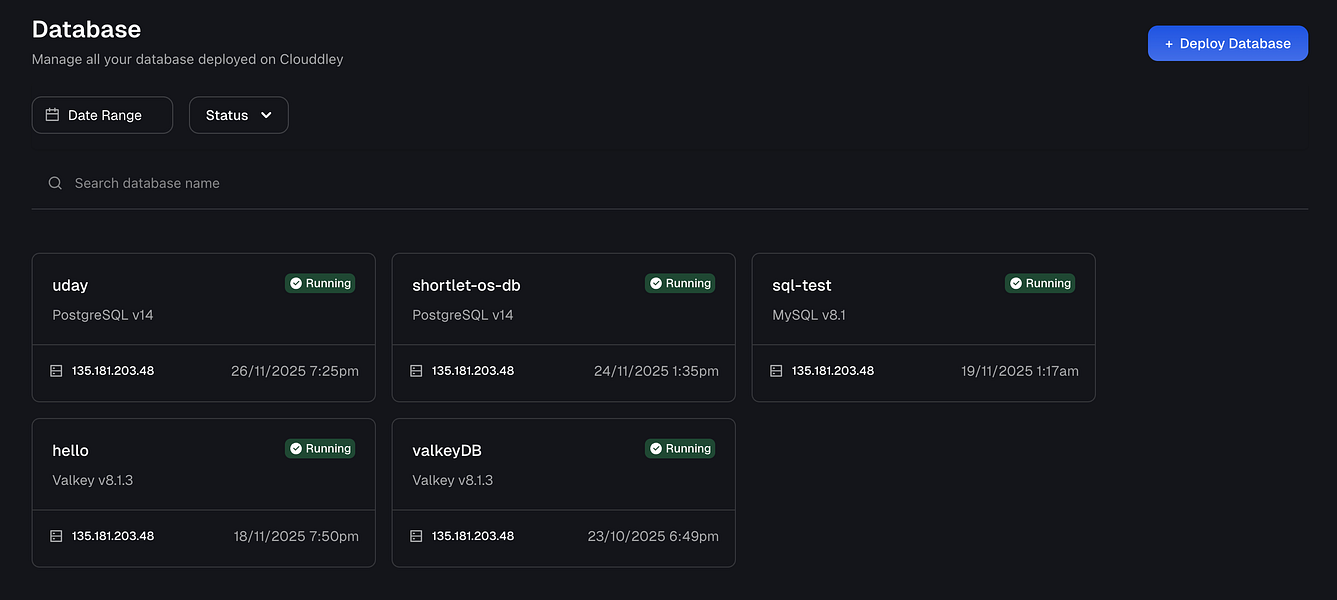This screenshot has height=600, width=1337.
Task: Open the shortlet-os-db database name
Action: click(x=466, y=286)
